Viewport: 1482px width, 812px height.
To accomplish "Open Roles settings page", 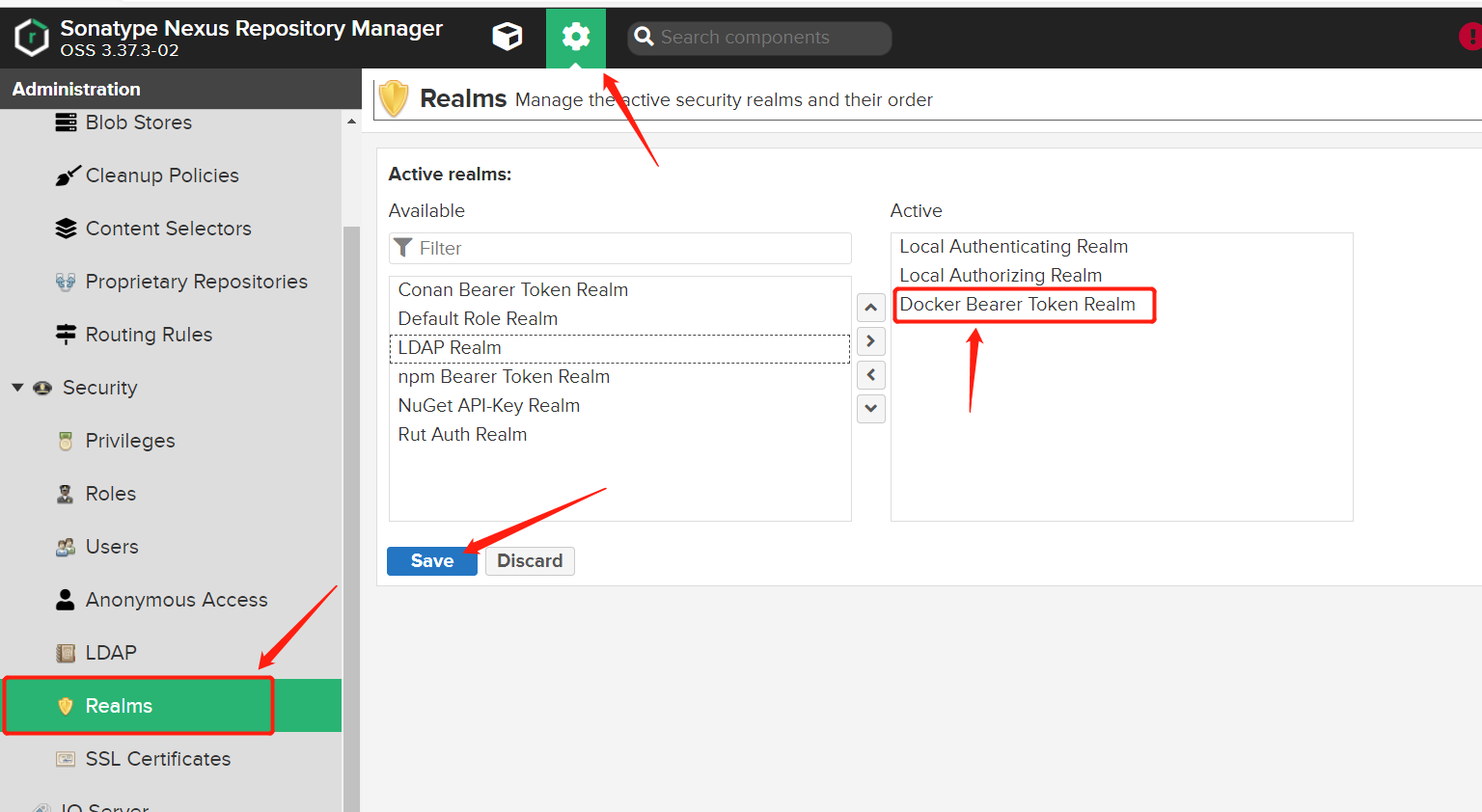I will point(110,494).
